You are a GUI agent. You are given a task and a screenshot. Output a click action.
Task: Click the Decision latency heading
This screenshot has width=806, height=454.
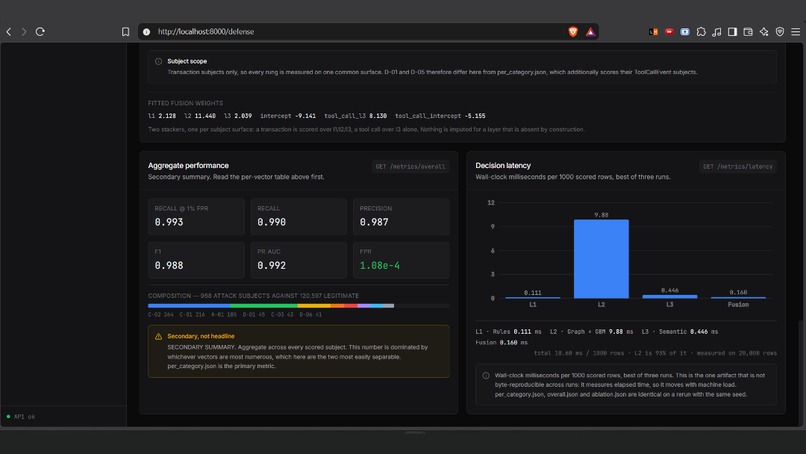click(503, 166)
